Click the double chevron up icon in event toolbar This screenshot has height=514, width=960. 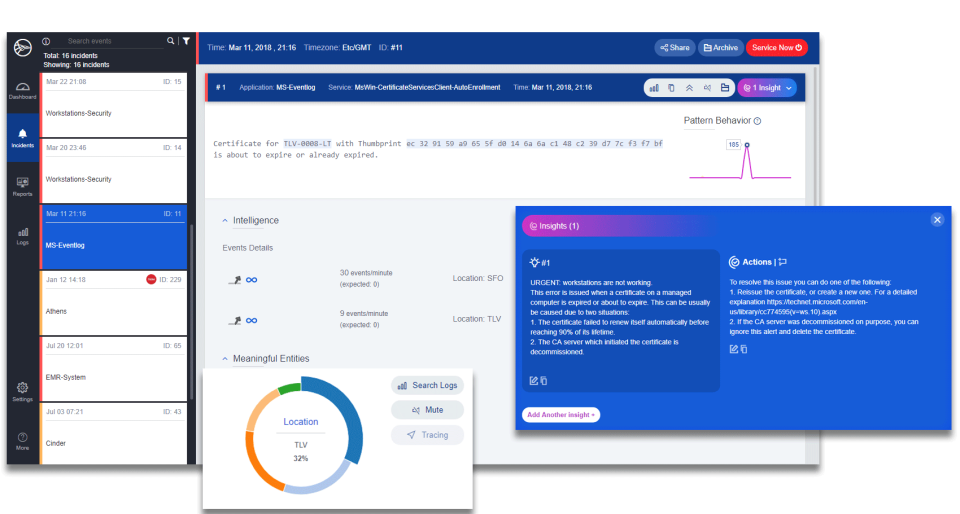(x=689, y=88)
